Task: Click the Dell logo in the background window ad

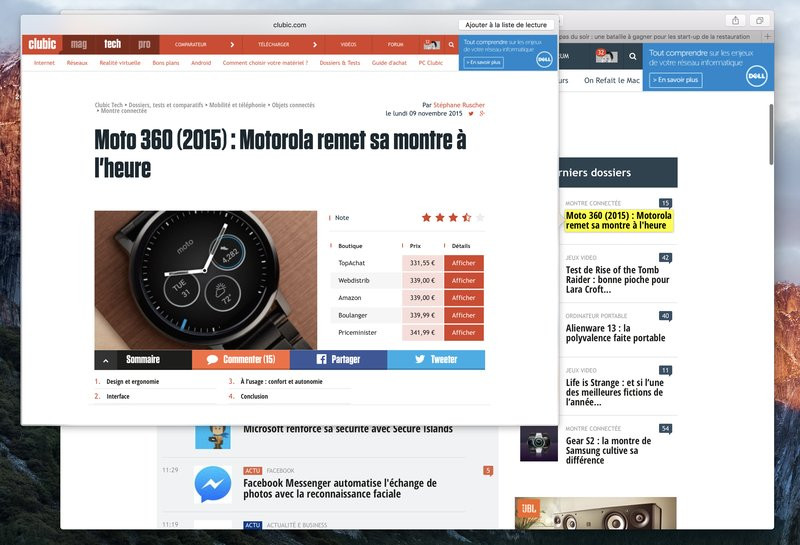Action: tap(756, 76)
